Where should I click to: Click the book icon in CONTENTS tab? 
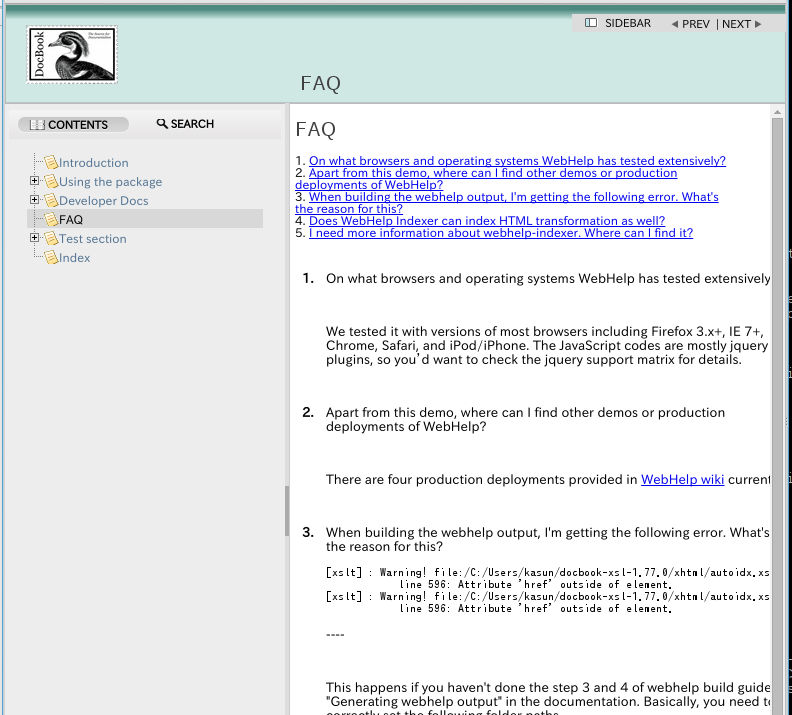37,125
